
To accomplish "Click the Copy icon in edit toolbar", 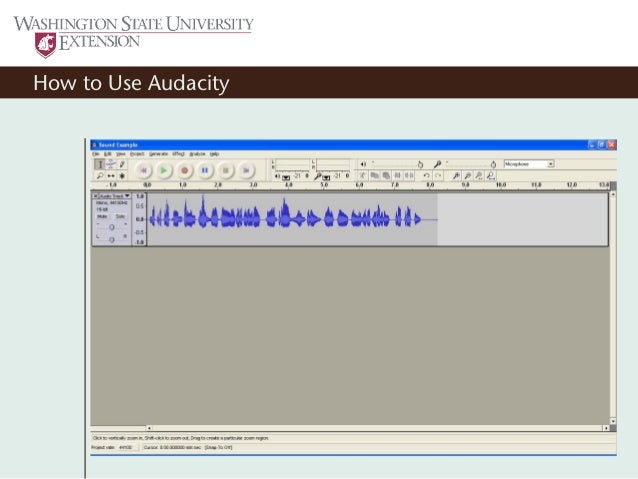I will (x=374, y=175).
